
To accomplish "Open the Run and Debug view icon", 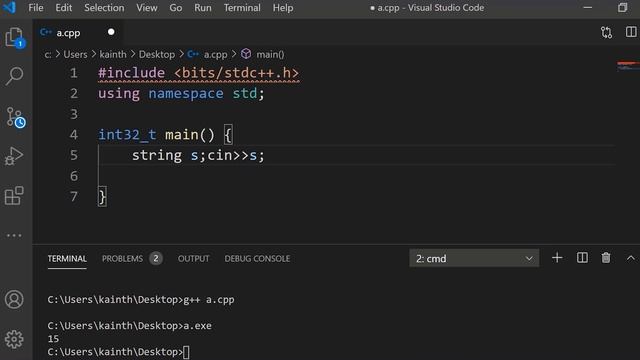I will point(14,156).
